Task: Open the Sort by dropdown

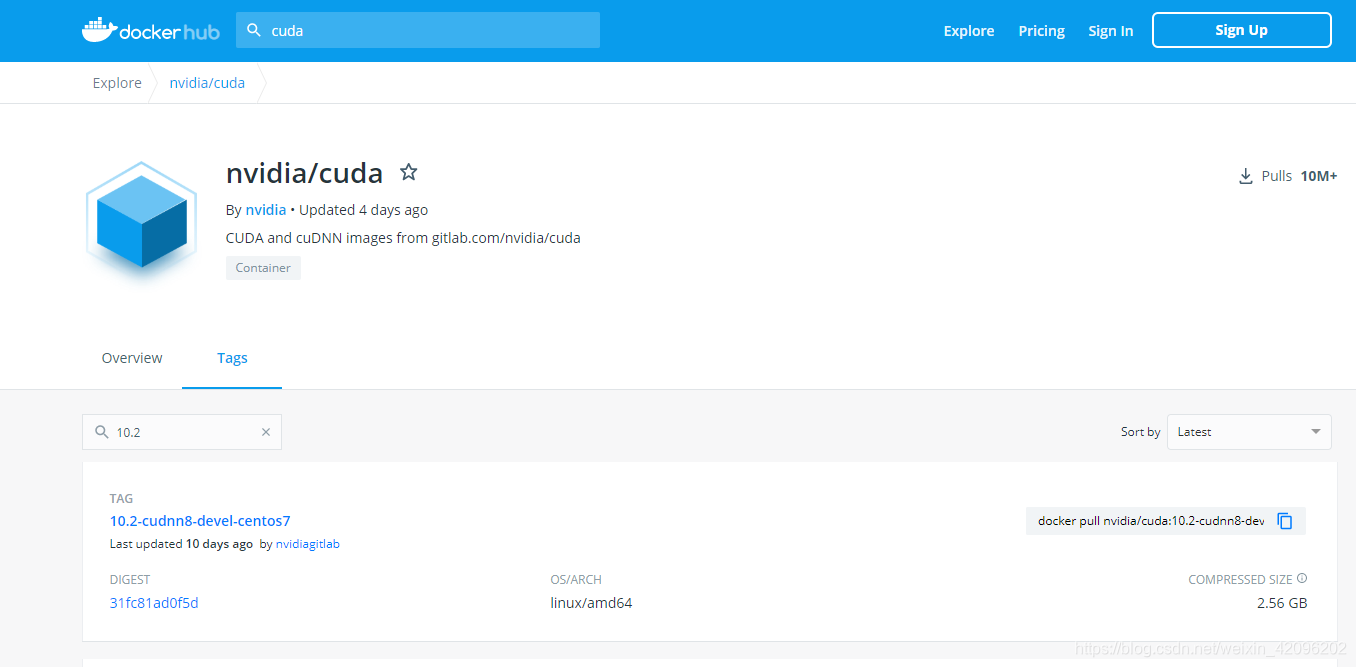Action: pyautogui.click(x=1248, y=431)
